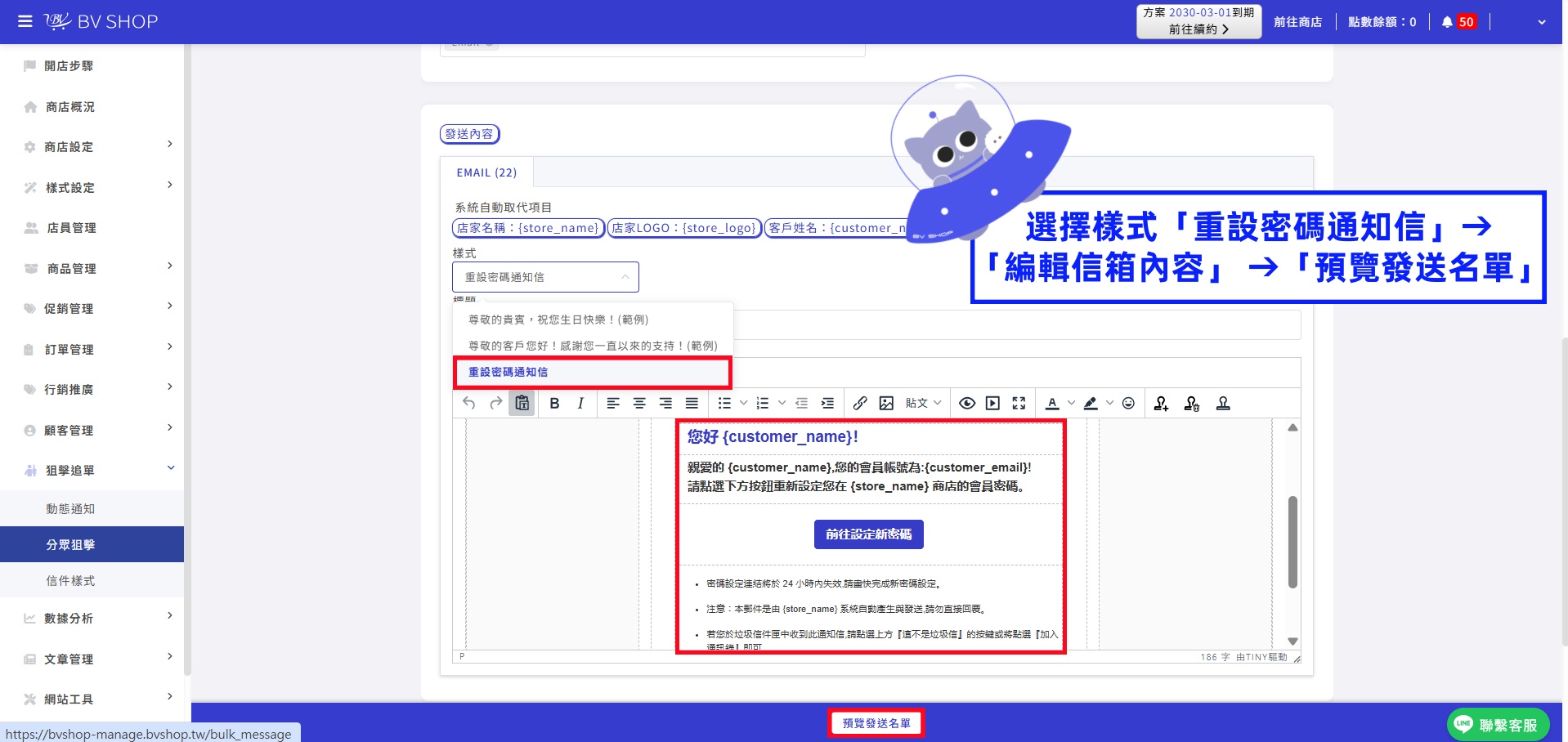Insert the 店家名稱 {store_name} placeholder tag
1568x742 pixels.
pos(528,228)
